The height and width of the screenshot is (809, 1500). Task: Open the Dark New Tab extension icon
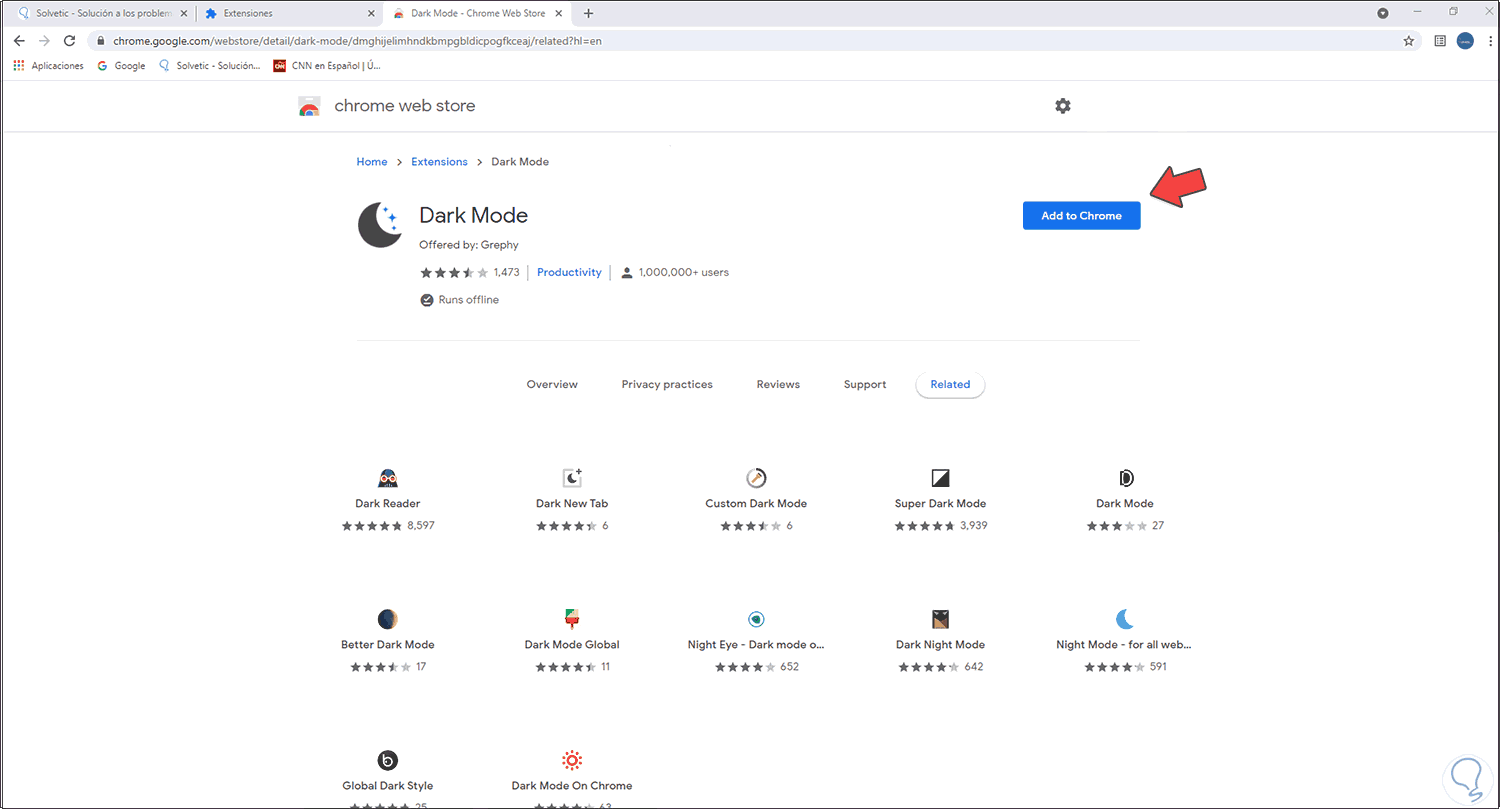[x=572, y=478]
